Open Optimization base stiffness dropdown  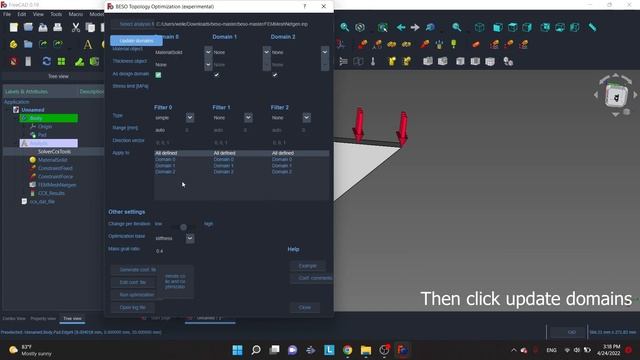190,238
